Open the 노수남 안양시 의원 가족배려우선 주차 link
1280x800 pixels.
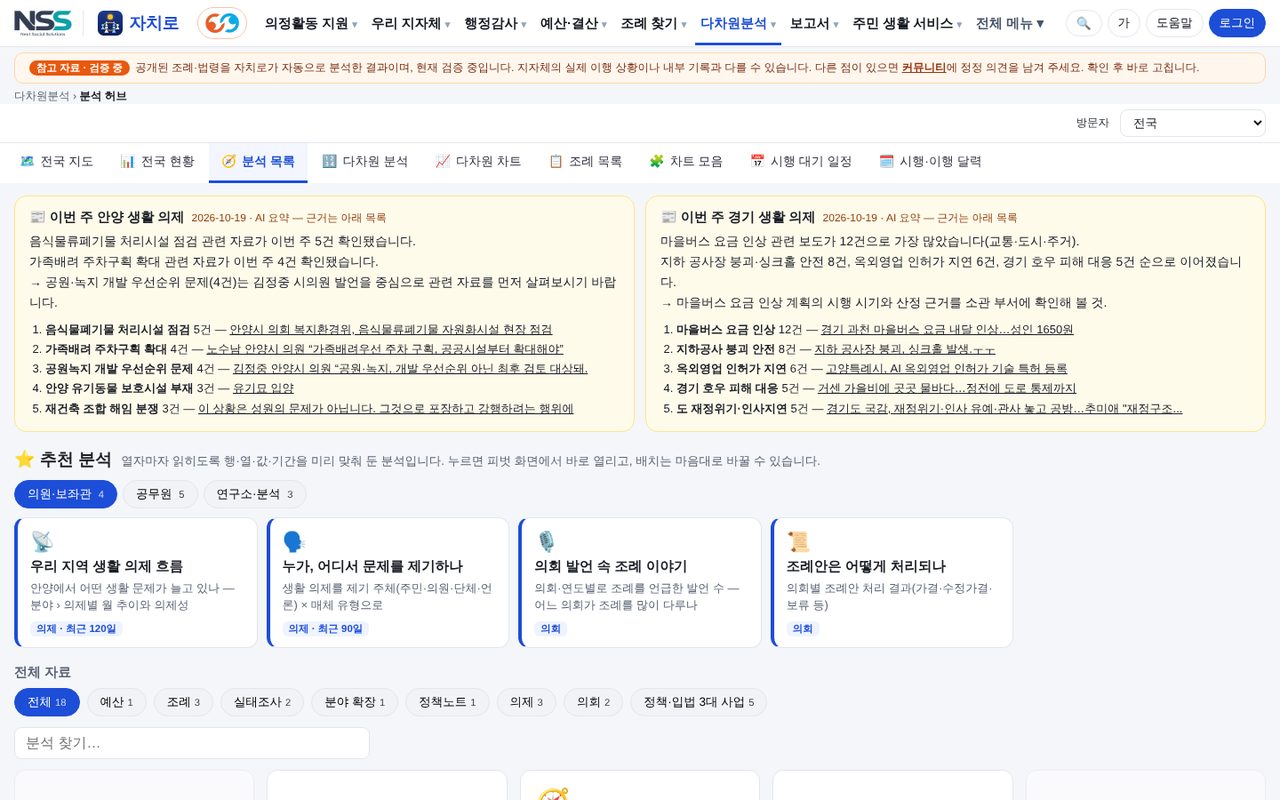385,349
